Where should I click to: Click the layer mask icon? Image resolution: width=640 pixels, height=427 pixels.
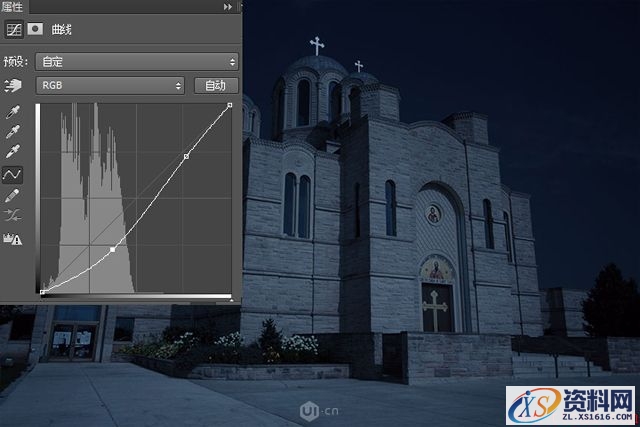[33, 30]
